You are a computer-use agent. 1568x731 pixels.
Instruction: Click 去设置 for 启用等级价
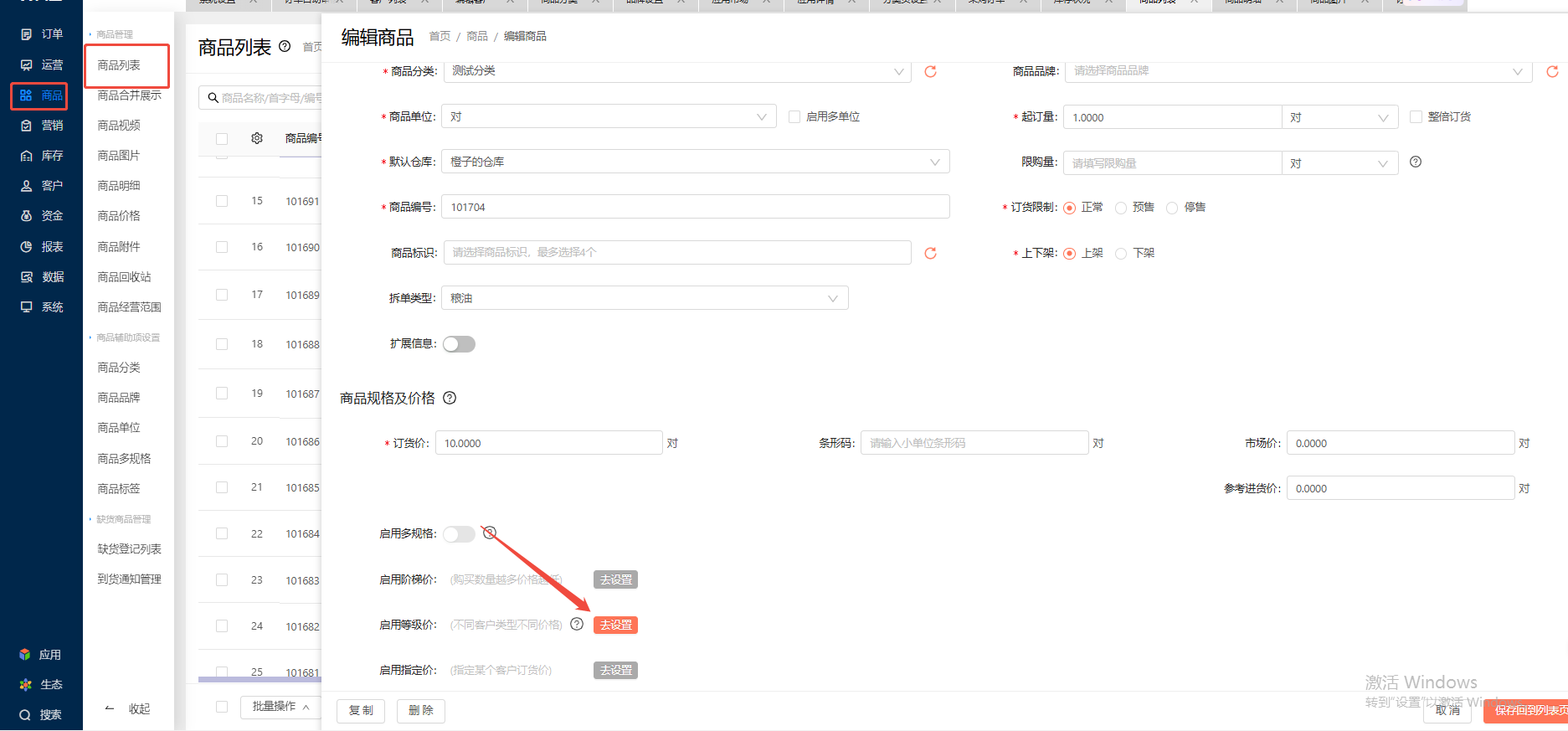[x=616, y=625]
